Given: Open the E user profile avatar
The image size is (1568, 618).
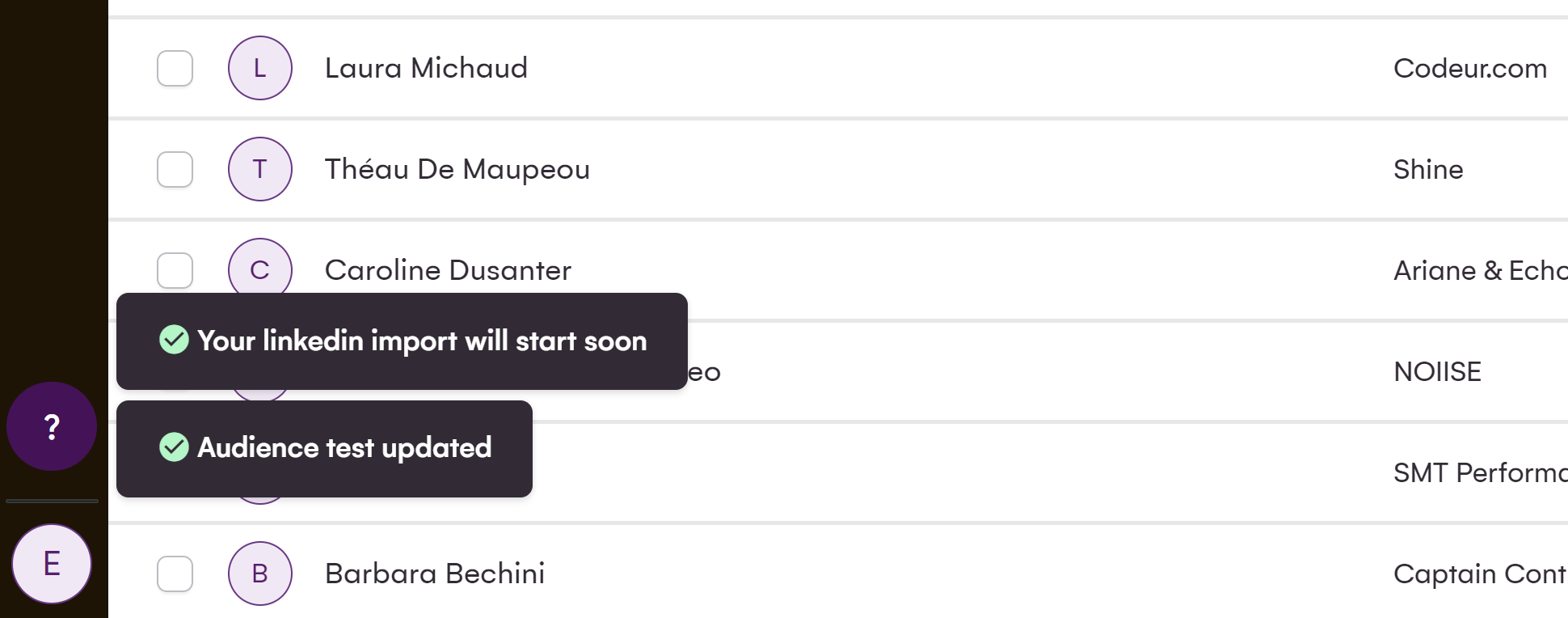Looking at the screenshot, I should (x=52, y=564).
